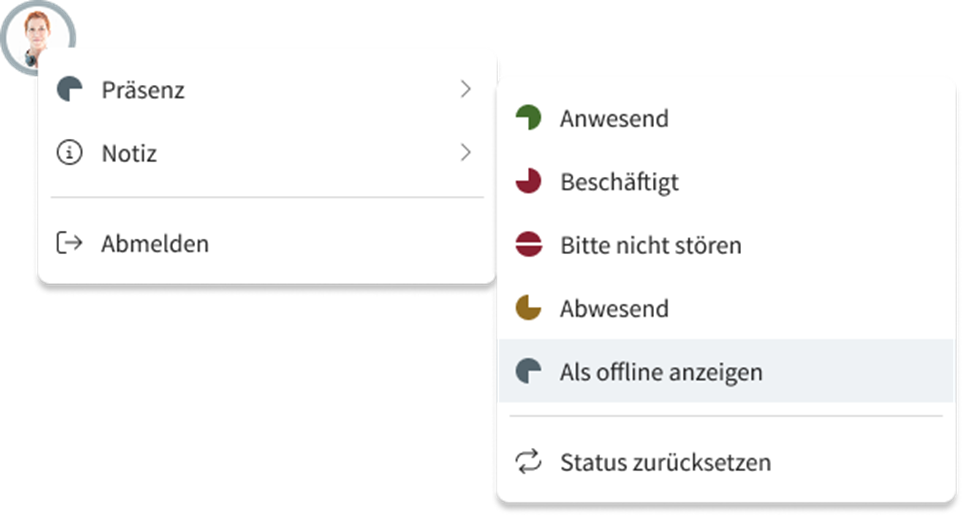The image size is (962, 515).
Task: Click the Bitte nicht stören icon
Action: 528,245
